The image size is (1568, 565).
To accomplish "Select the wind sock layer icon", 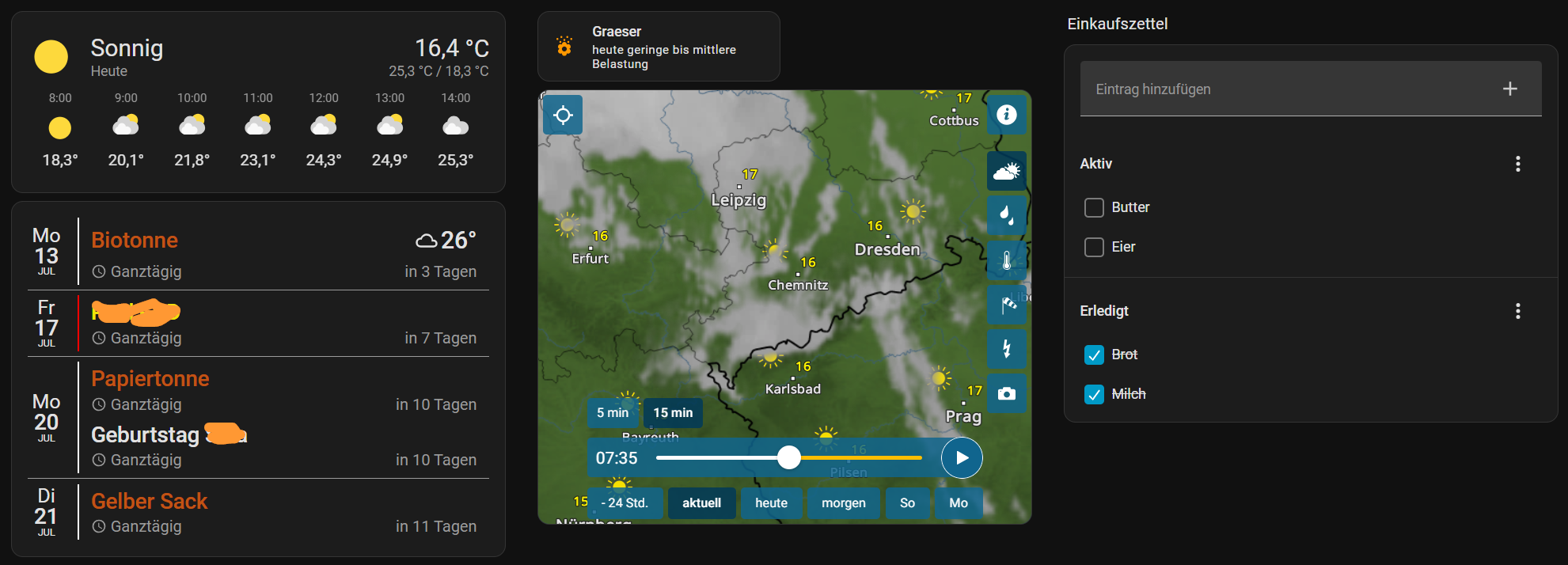I will pyautogui.click(x=1007, y=305).
